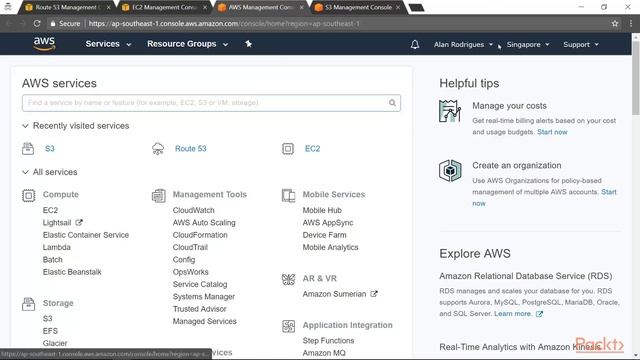
Task: Open Glacier under Storage
Action: (x=55, y=343)
